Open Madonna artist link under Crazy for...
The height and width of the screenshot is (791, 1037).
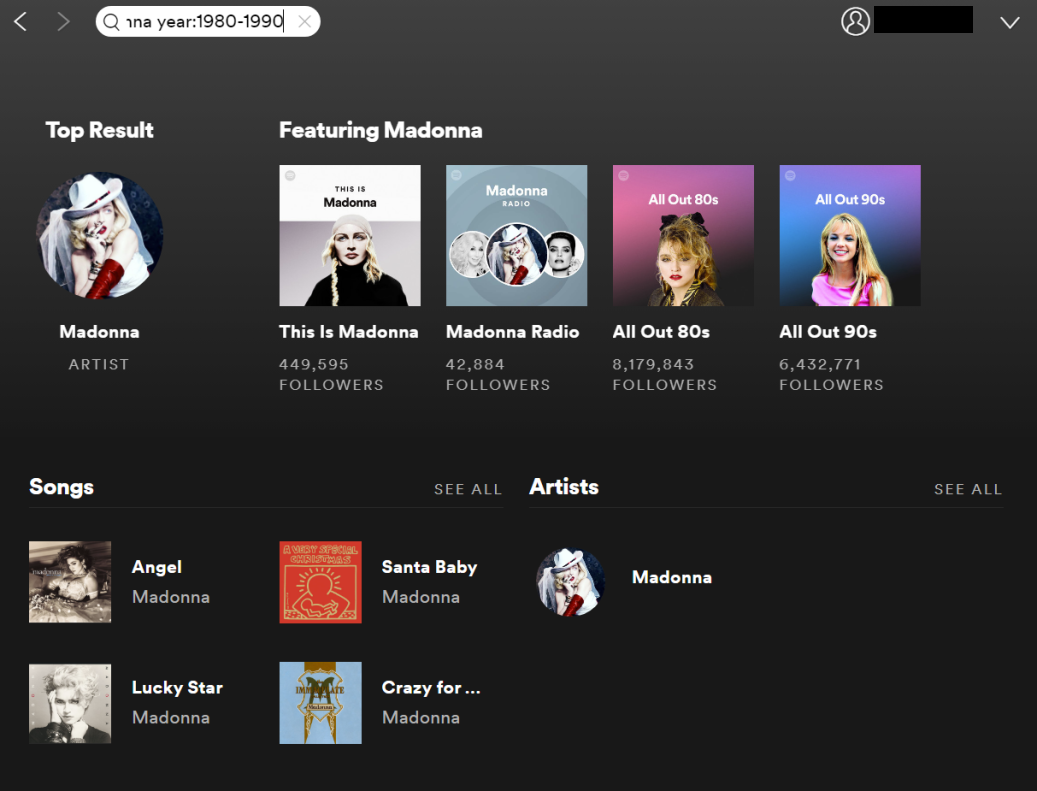click(421, 717)
